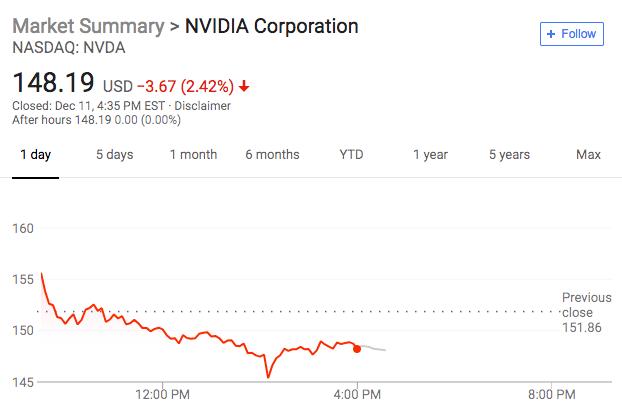Open the 6 months chart tab
Viewport: 622px width, 413px height.
(272, 155)
